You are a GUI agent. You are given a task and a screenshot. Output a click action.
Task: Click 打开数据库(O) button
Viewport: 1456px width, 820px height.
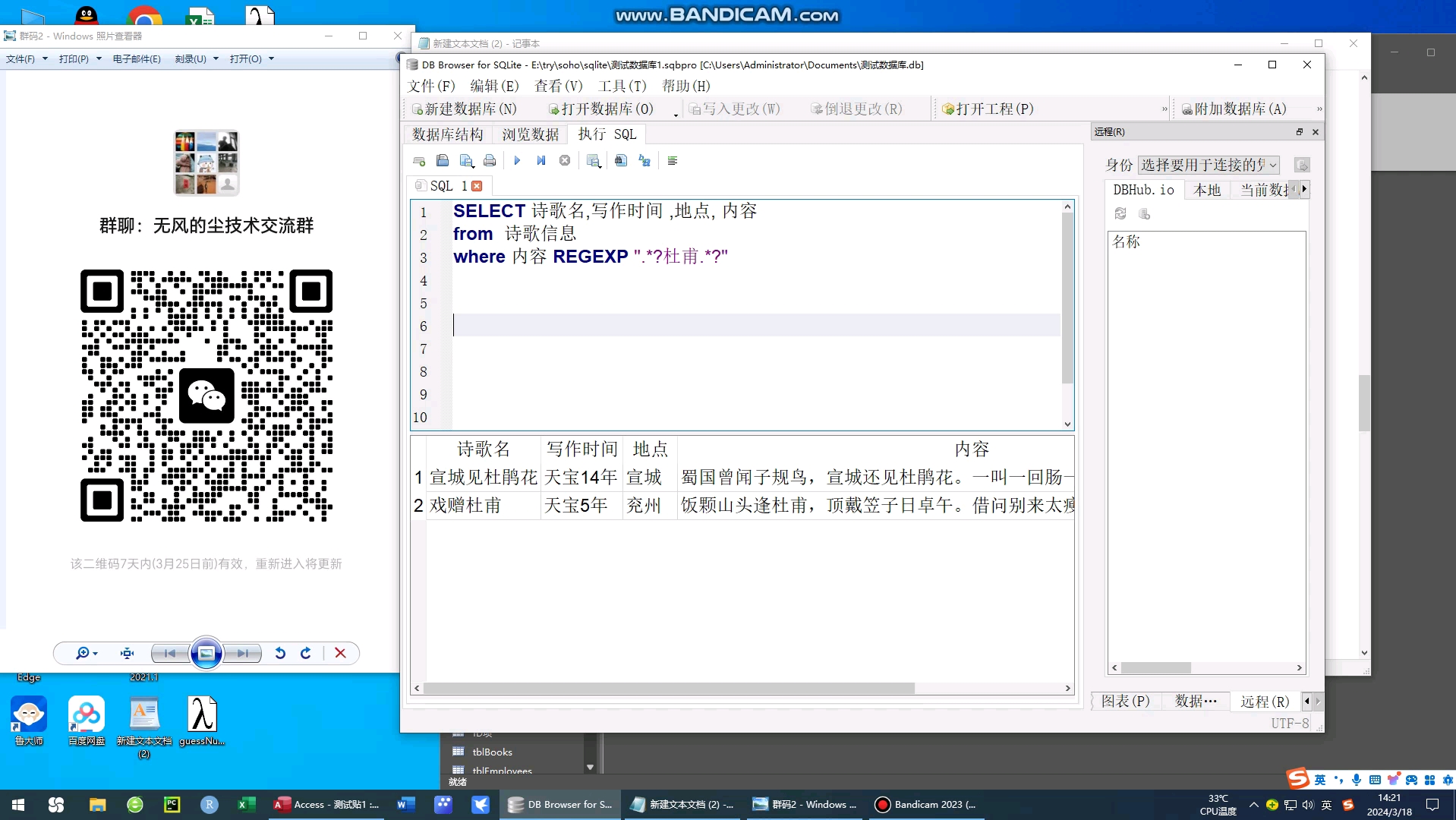[x=600, y=109]
